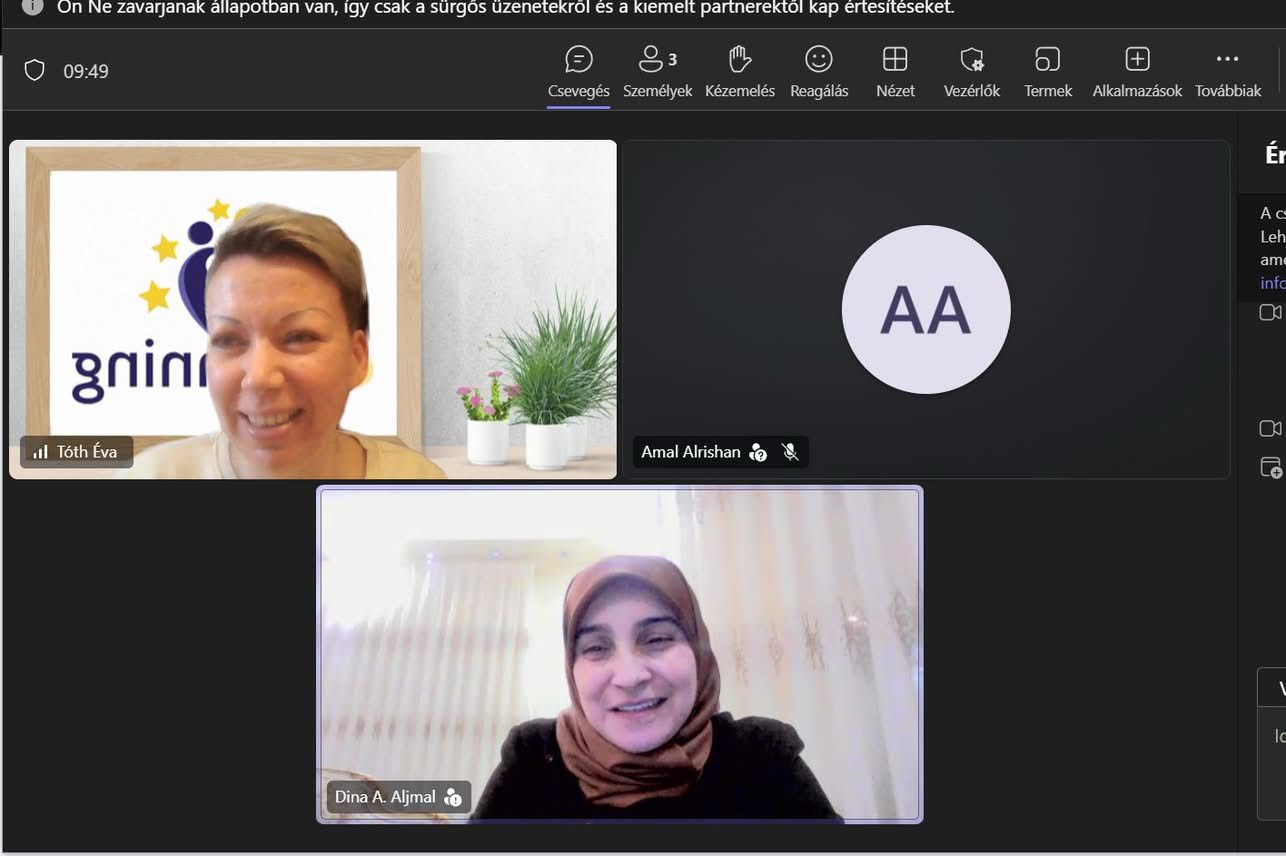Open the Csevegés chat panel
Viewport: 1286px width, 856px height.
[578, 72]
